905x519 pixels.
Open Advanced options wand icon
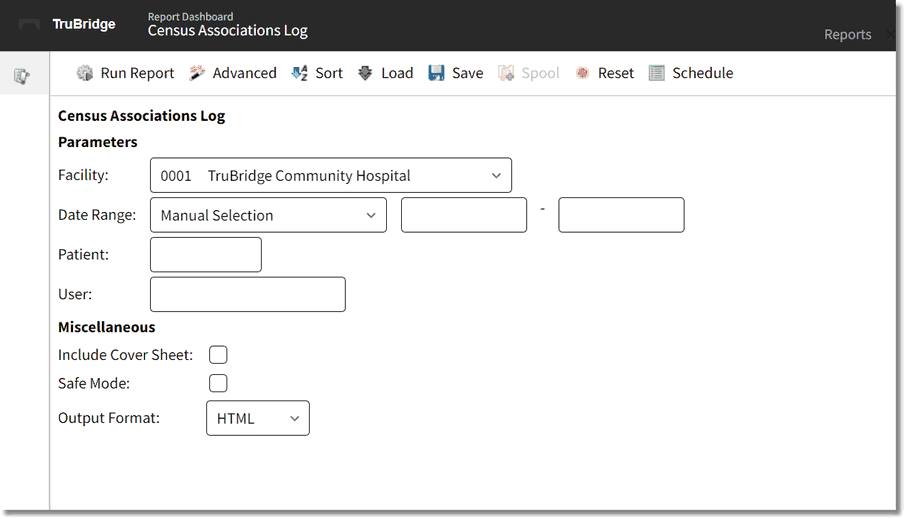[198, 73]
